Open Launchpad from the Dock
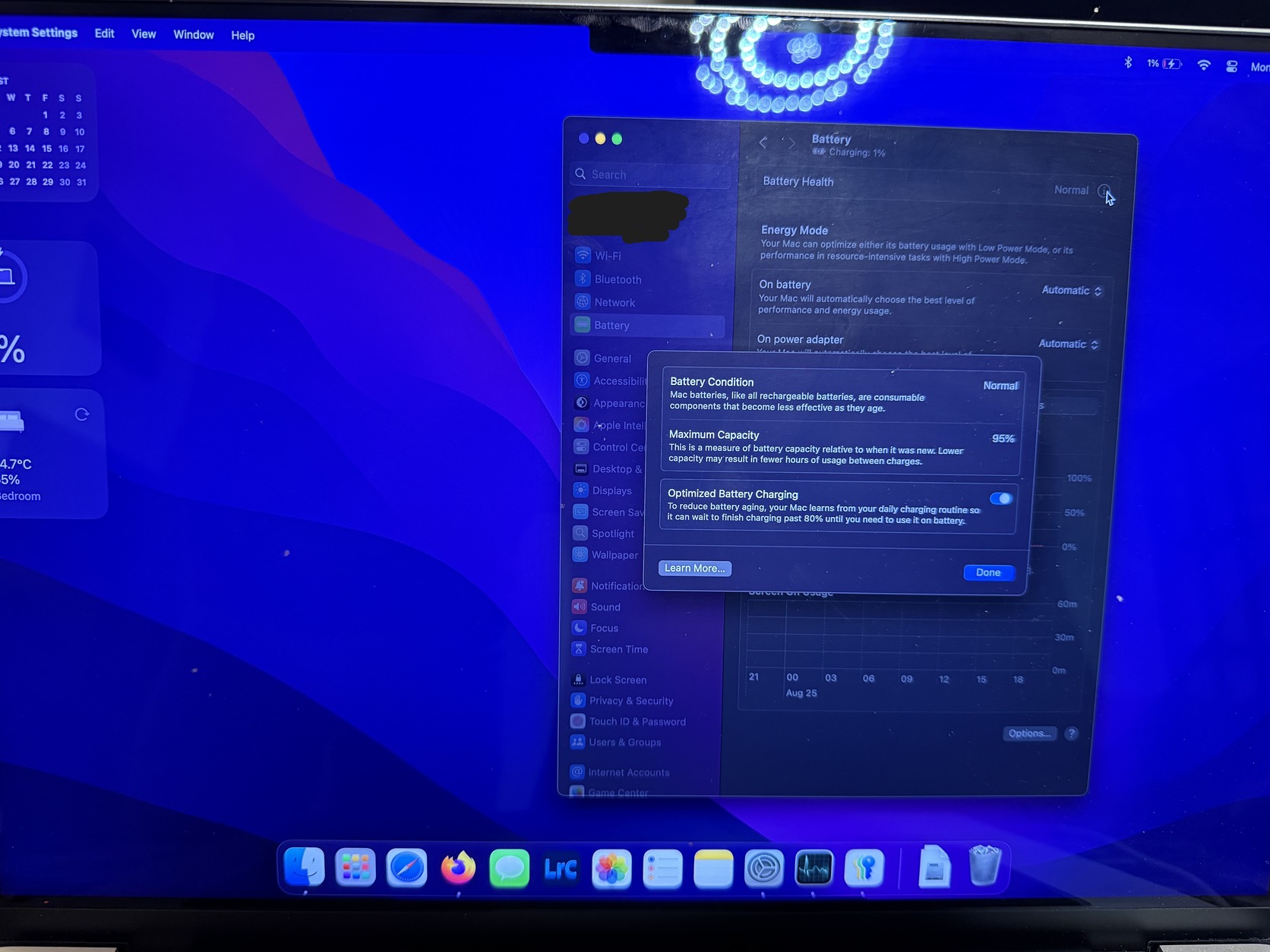Viewport: 1270px width, 952px height. pos(355,867)
